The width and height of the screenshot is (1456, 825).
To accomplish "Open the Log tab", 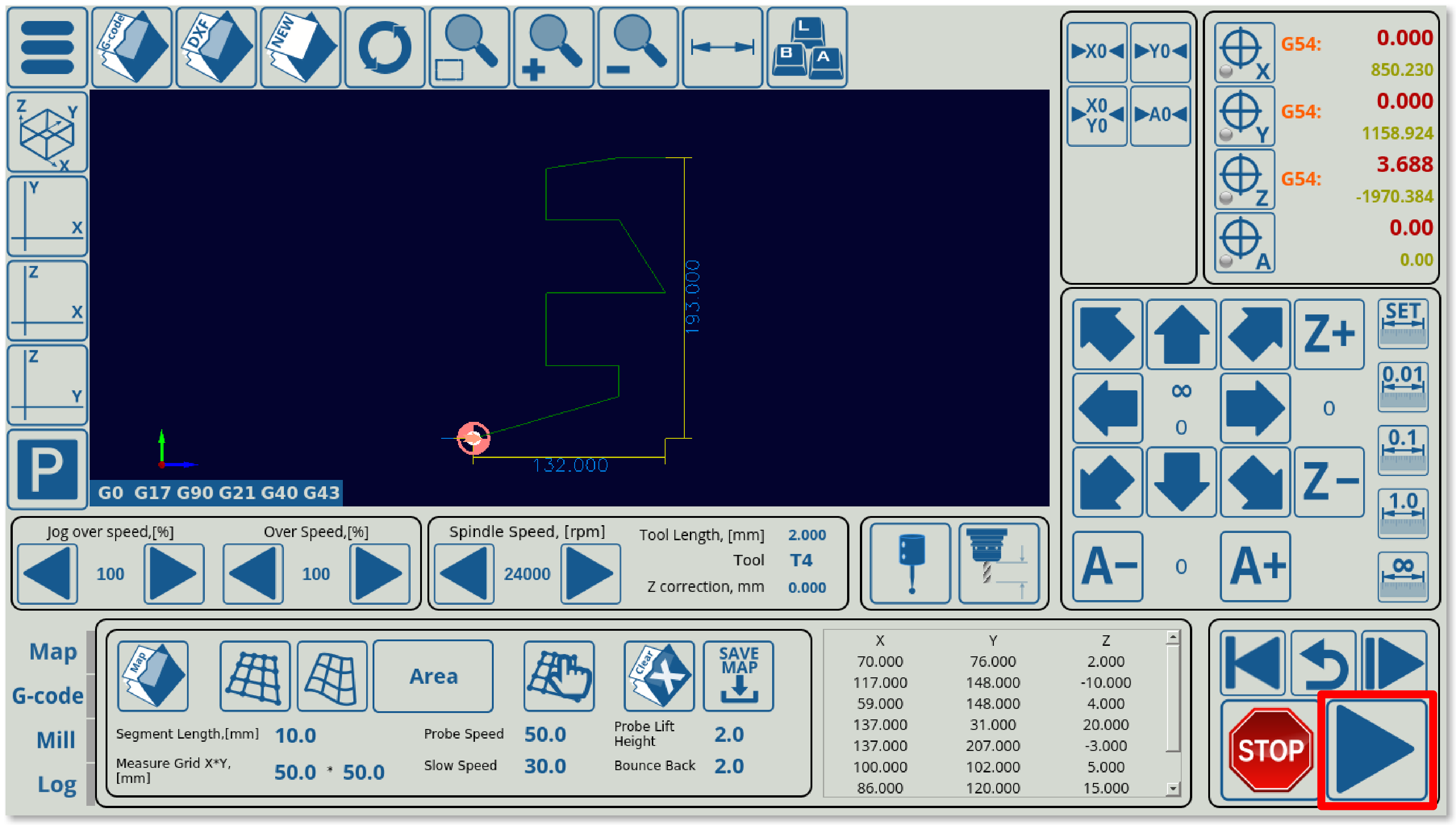I will [57, 784].
